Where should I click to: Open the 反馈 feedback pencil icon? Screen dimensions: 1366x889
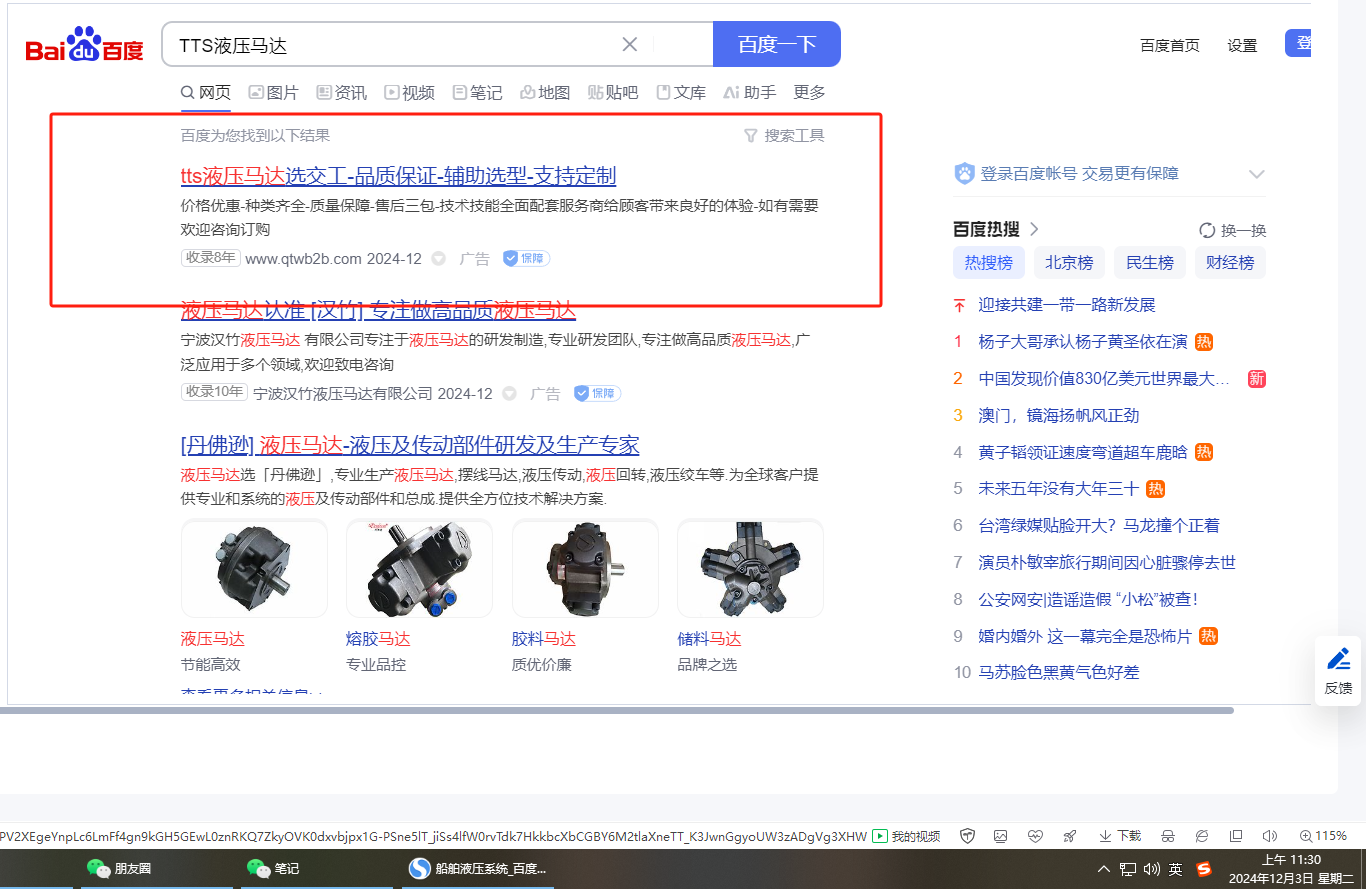(1338, 660)
